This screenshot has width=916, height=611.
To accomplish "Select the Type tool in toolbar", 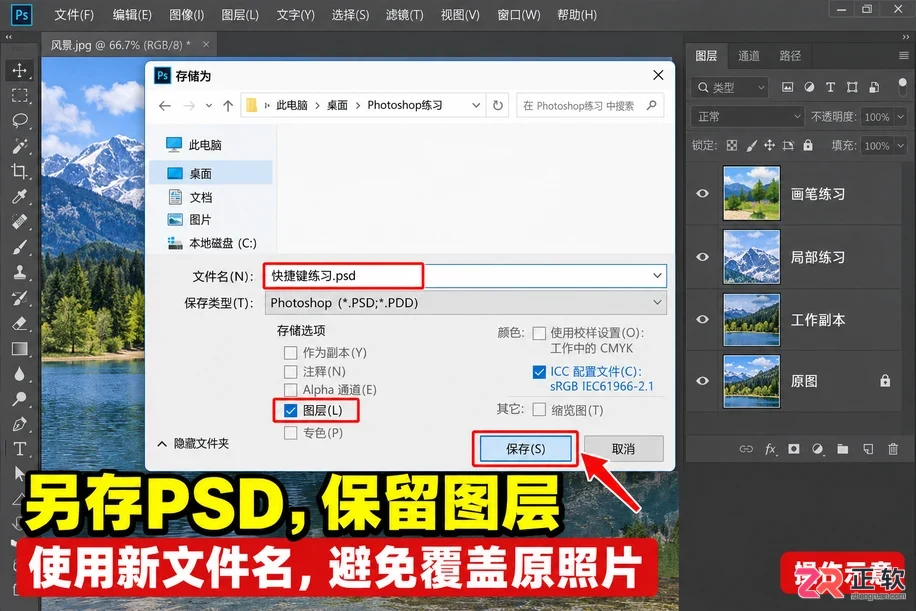I will click(x=19, y=449).
